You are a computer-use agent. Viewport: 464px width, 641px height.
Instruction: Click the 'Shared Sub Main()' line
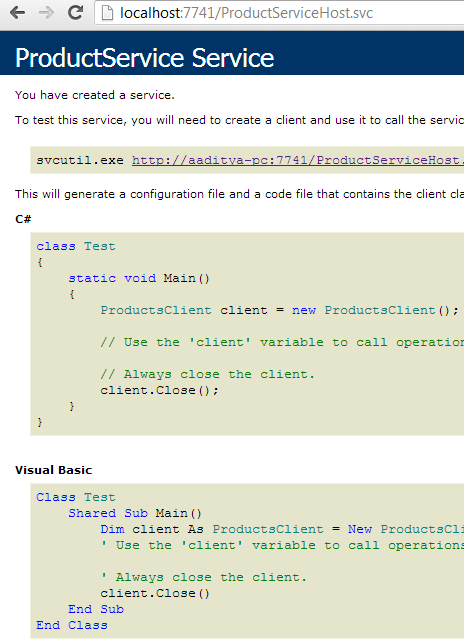(135, 513)
